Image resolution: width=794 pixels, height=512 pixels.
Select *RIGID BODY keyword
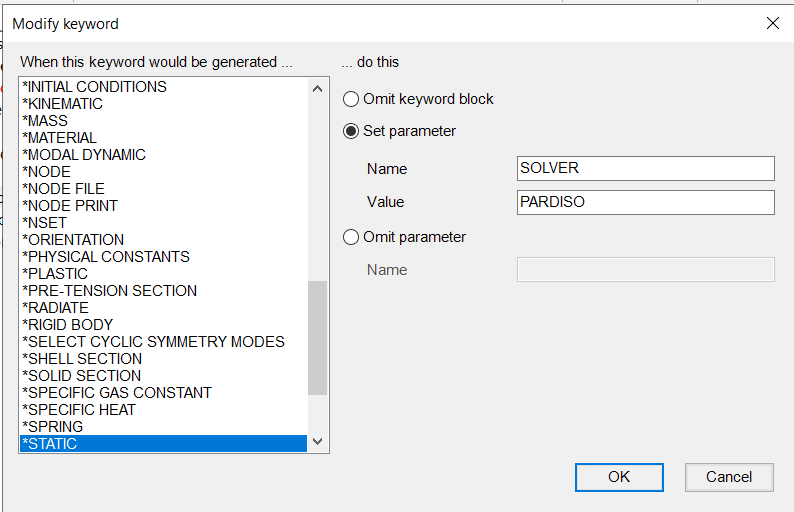click(x=67, y=325)
